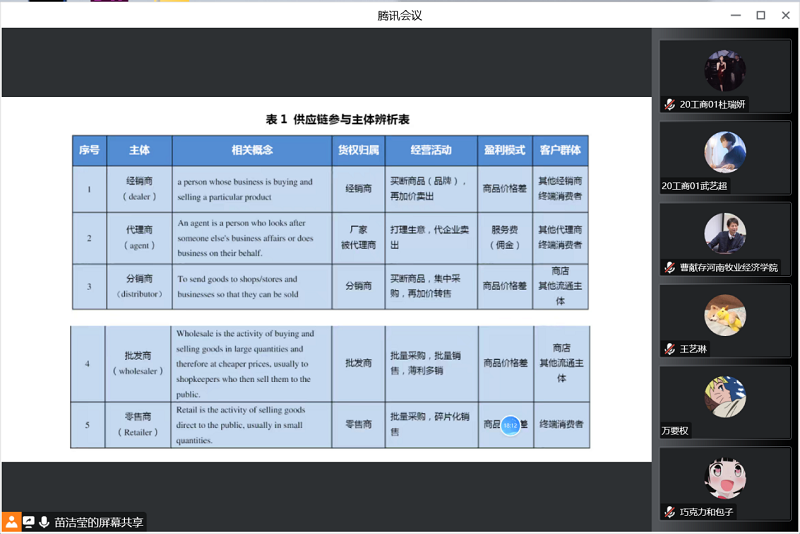Click 曹献存's muted microphone icon
Screen dimensions: 800x534
[x=669, y=268]
